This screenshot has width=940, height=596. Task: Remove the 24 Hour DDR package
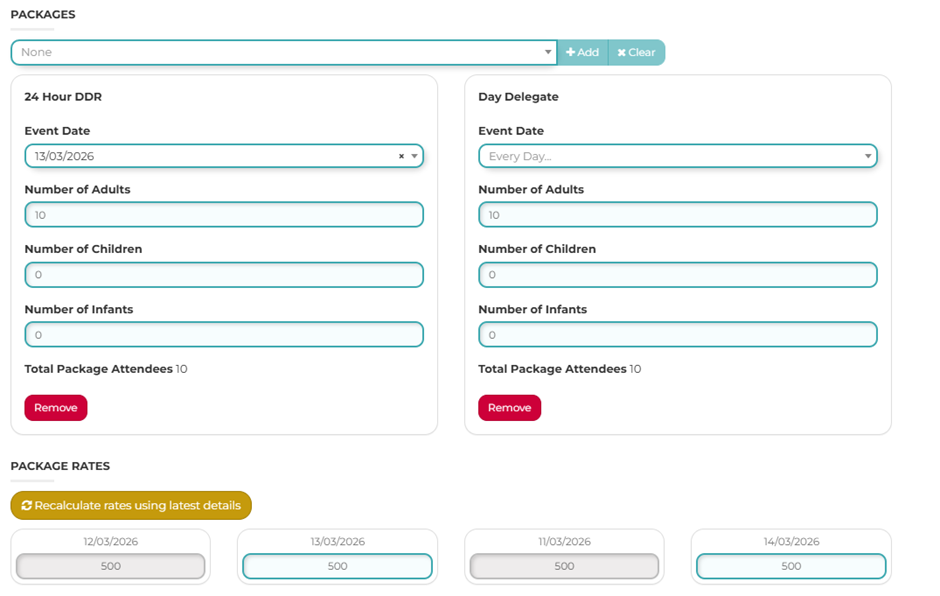(56, 408)
